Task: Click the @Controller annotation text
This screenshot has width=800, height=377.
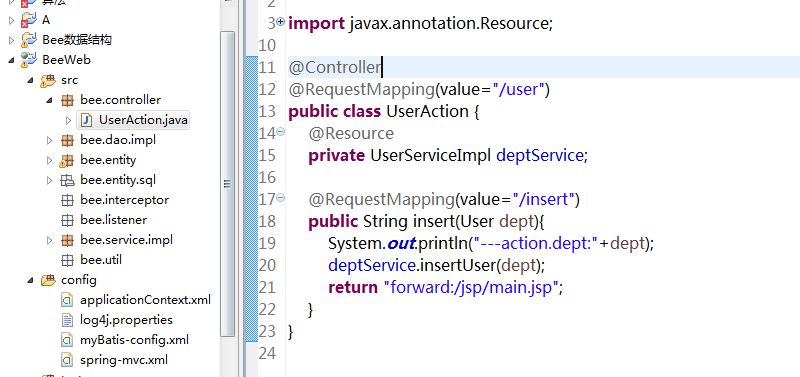Action: (x=335, y=67)
